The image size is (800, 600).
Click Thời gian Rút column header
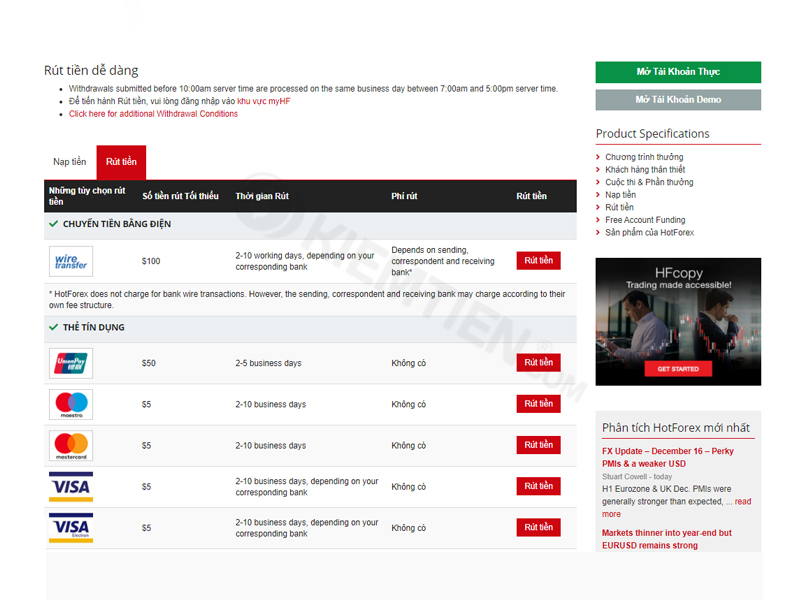tap(262, 196)
